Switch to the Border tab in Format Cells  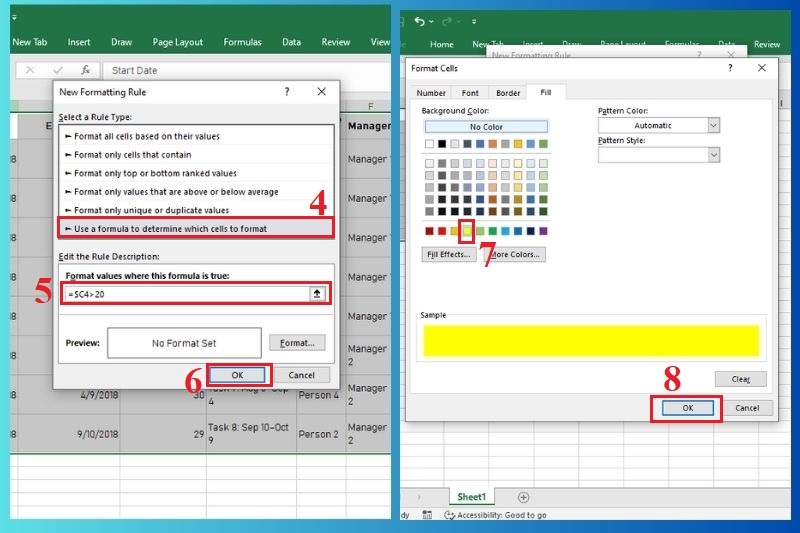(508, 93)
